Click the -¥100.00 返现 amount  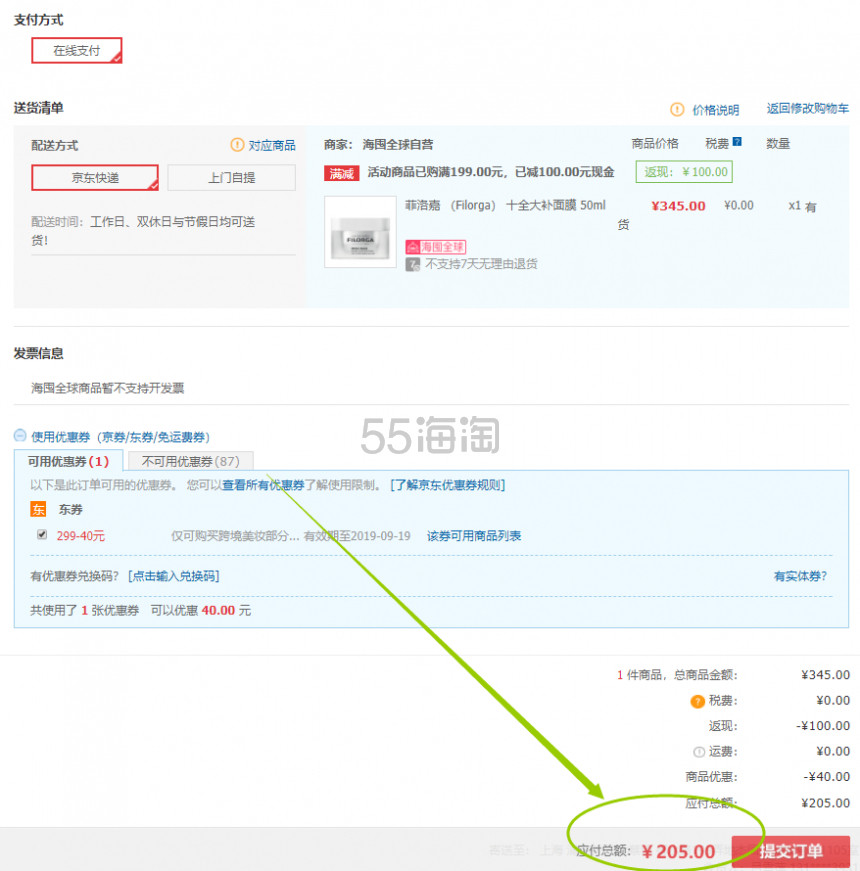click(x=822, y=726)
